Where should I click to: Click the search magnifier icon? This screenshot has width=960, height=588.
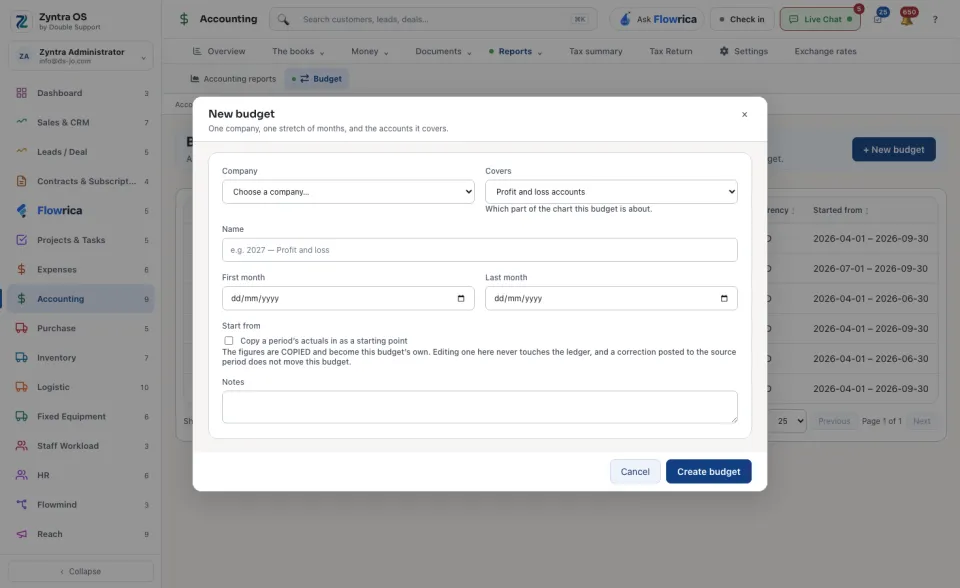[283, 20]
